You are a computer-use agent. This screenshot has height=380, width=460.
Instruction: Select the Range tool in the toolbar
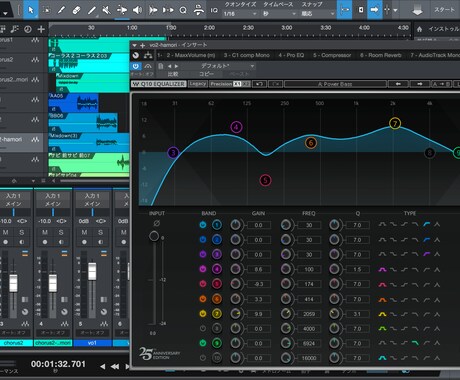point(46,10)
